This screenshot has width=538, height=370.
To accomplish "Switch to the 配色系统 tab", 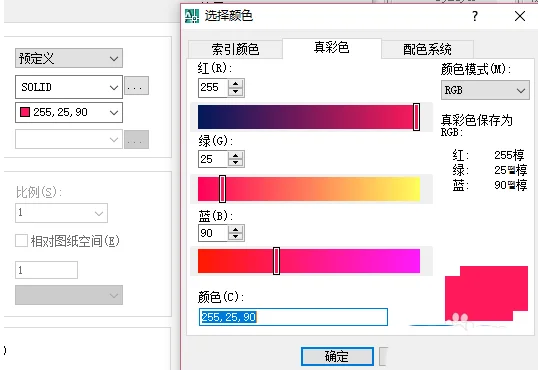I will [427, 49].
